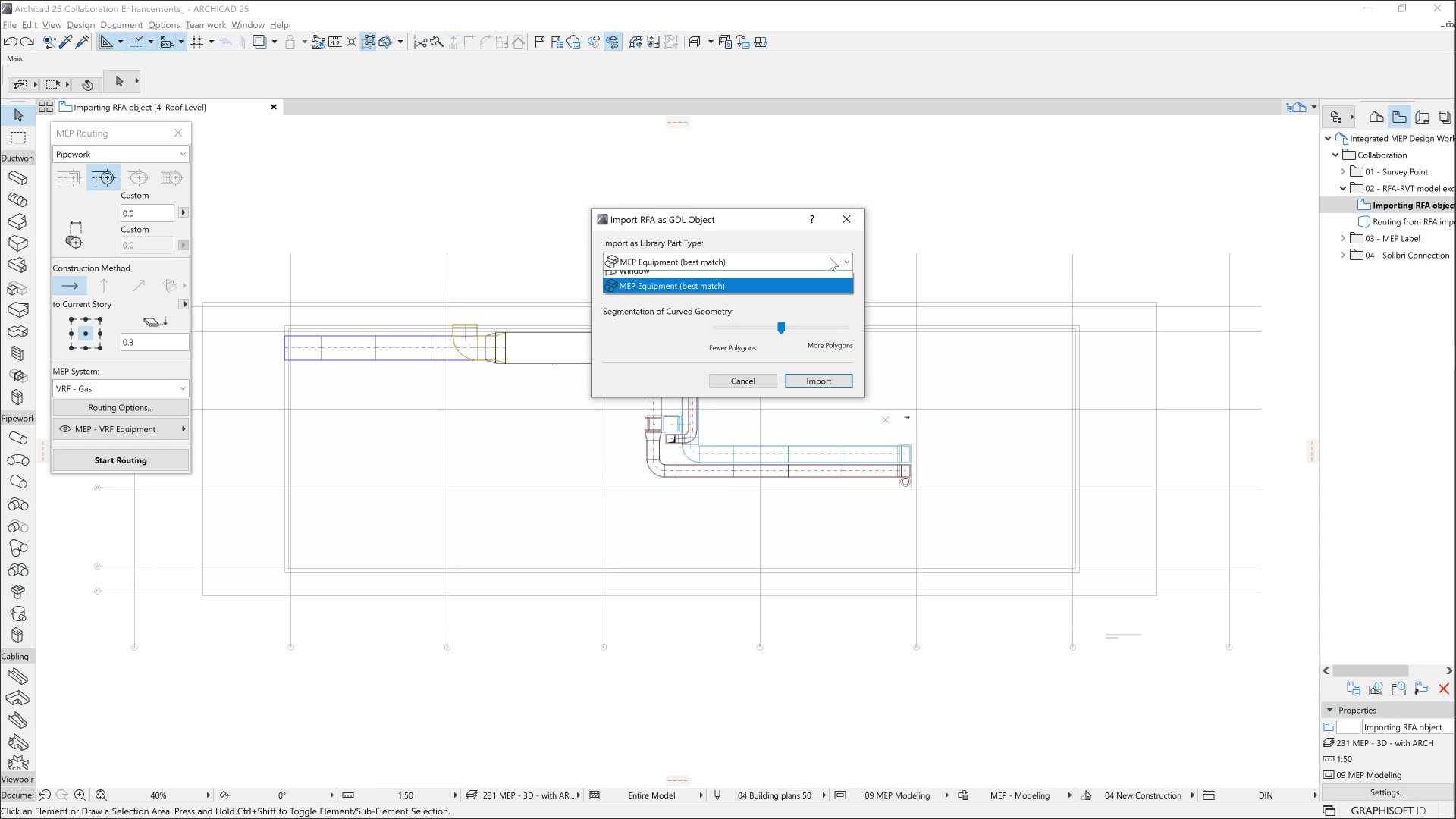The height and width of the screenshot is (819, 1456).
Task: Click the Routing Options... button
Action: click(x=121, y=407)
